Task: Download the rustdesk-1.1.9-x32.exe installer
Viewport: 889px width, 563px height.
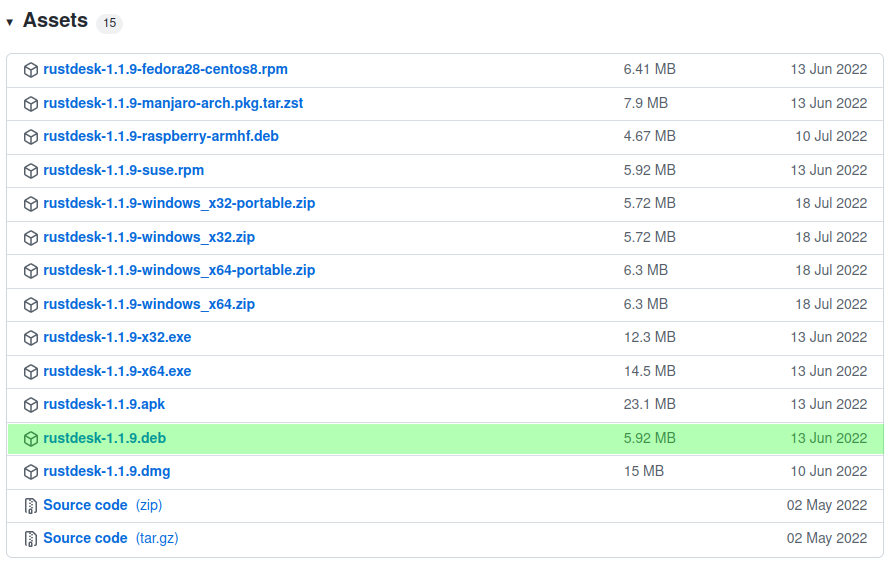Action: click(117, 338)
